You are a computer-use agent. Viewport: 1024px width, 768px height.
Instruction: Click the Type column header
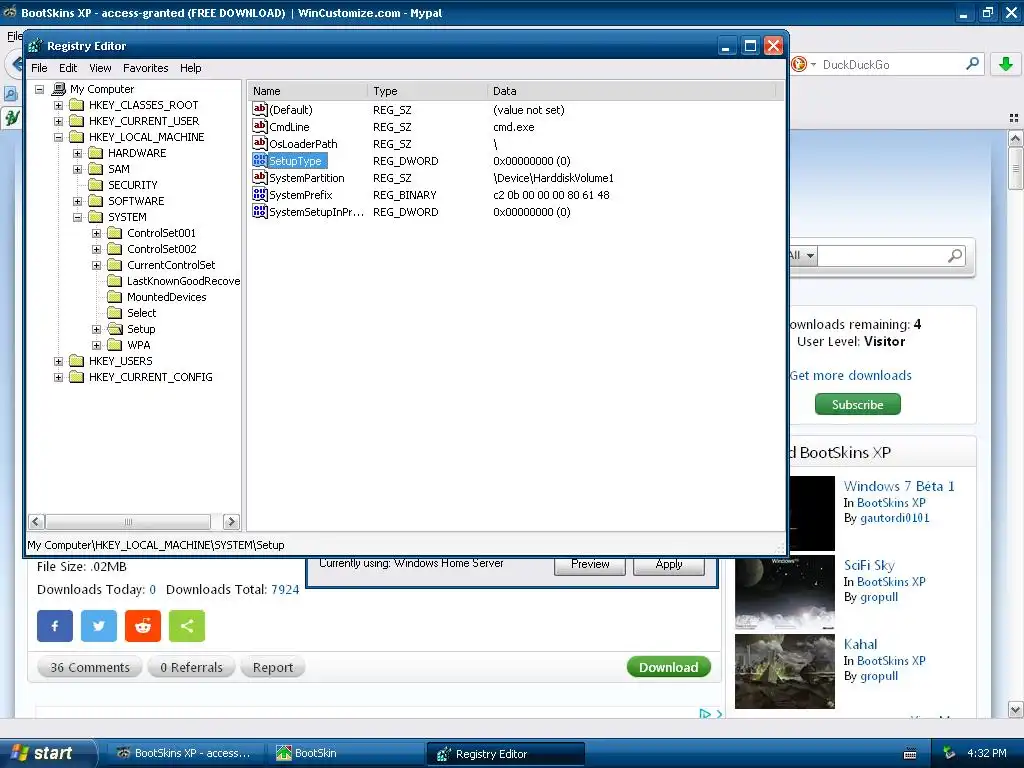click(x=427, y=91)
